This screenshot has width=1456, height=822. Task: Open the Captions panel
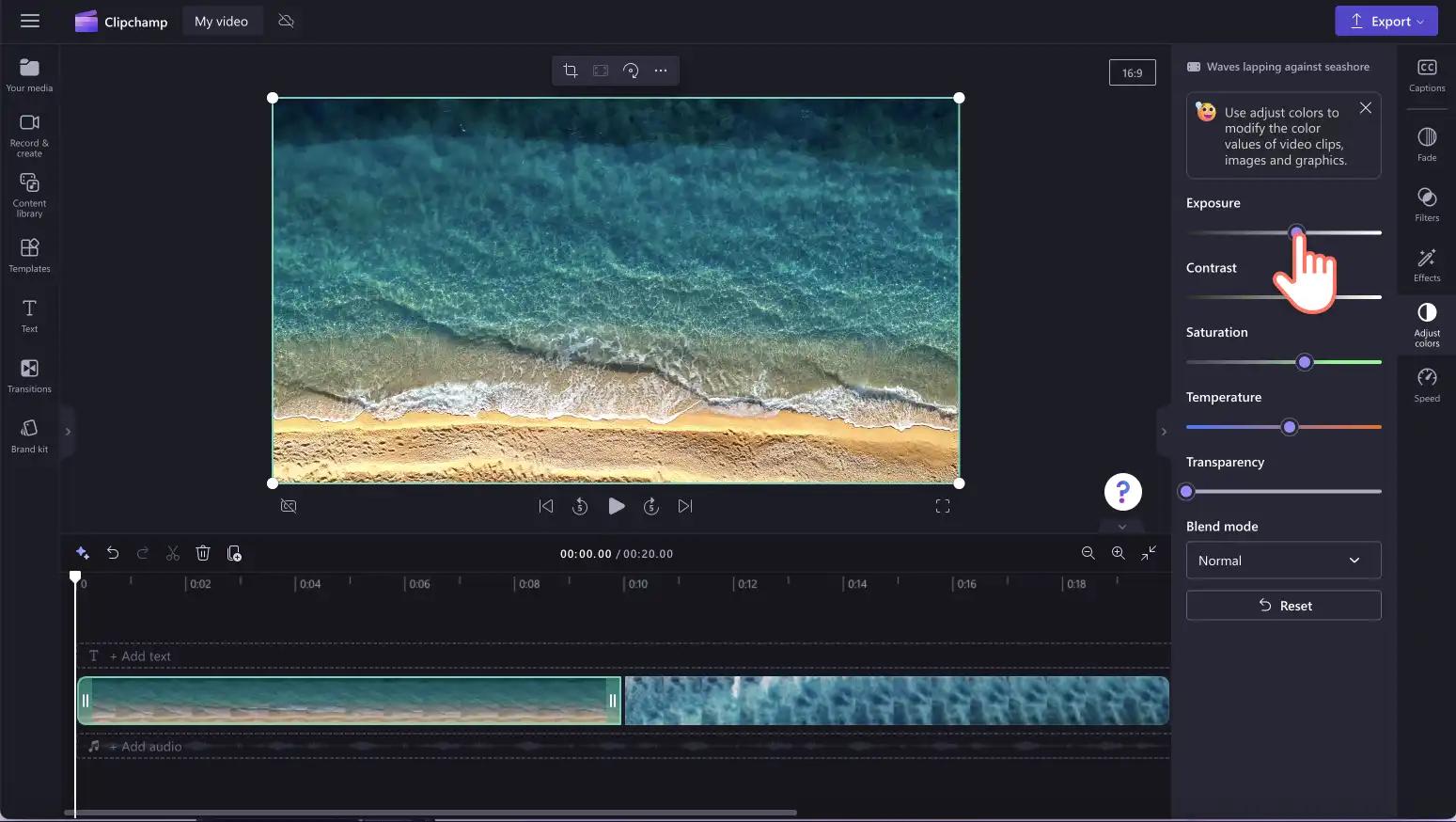(x=1427, y=74)
